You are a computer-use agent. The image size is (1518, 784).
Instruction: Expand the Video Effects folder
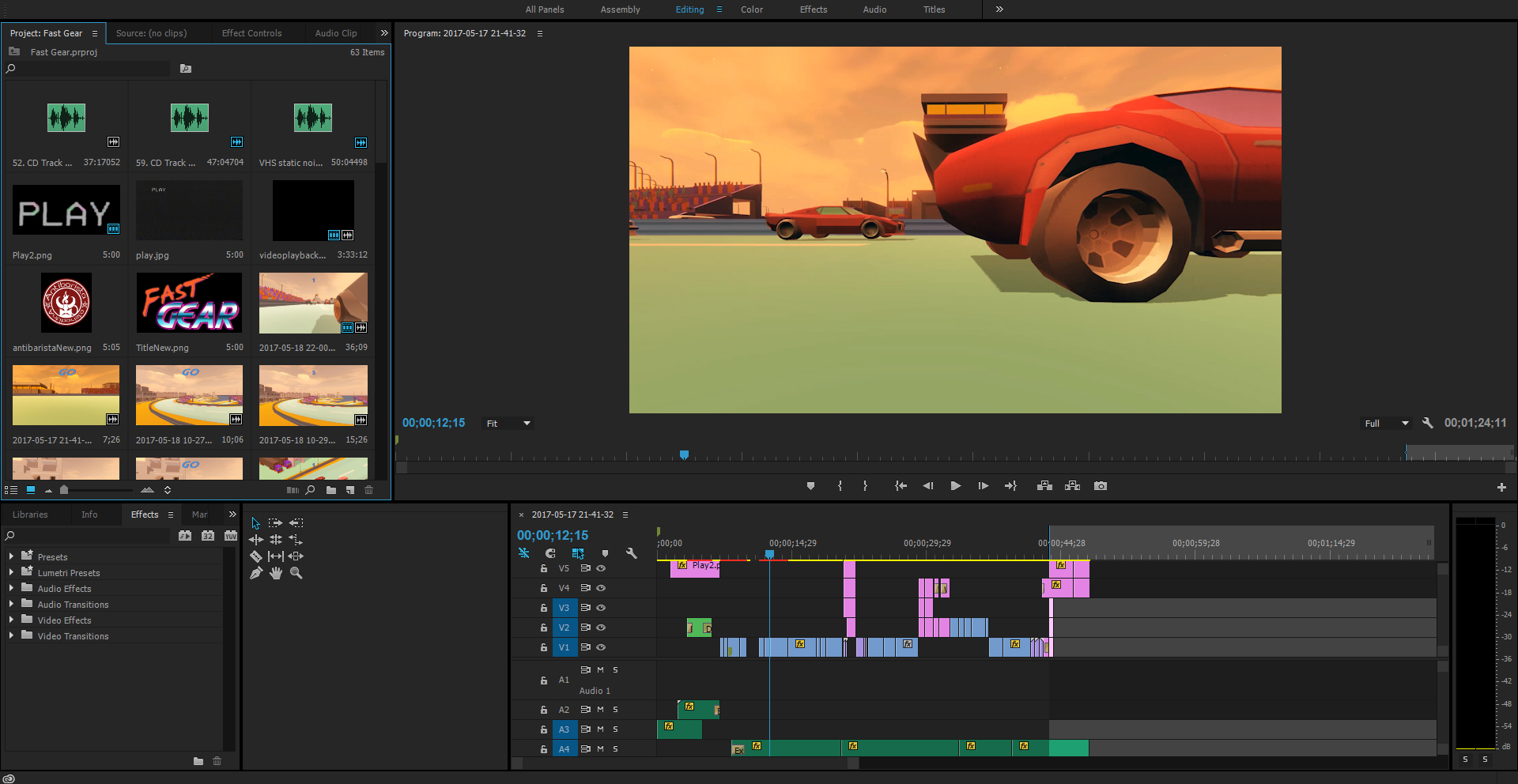pyautogui.click(x=11, y=620)
